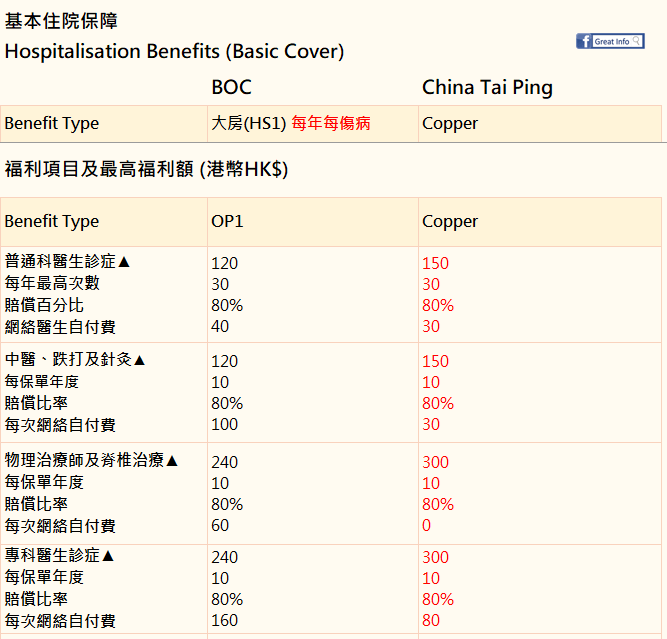Select the 物理治療師及脊椎治療▲ row label
The image size is (667, 639).
pyautogui.click(x=91, y=460)
